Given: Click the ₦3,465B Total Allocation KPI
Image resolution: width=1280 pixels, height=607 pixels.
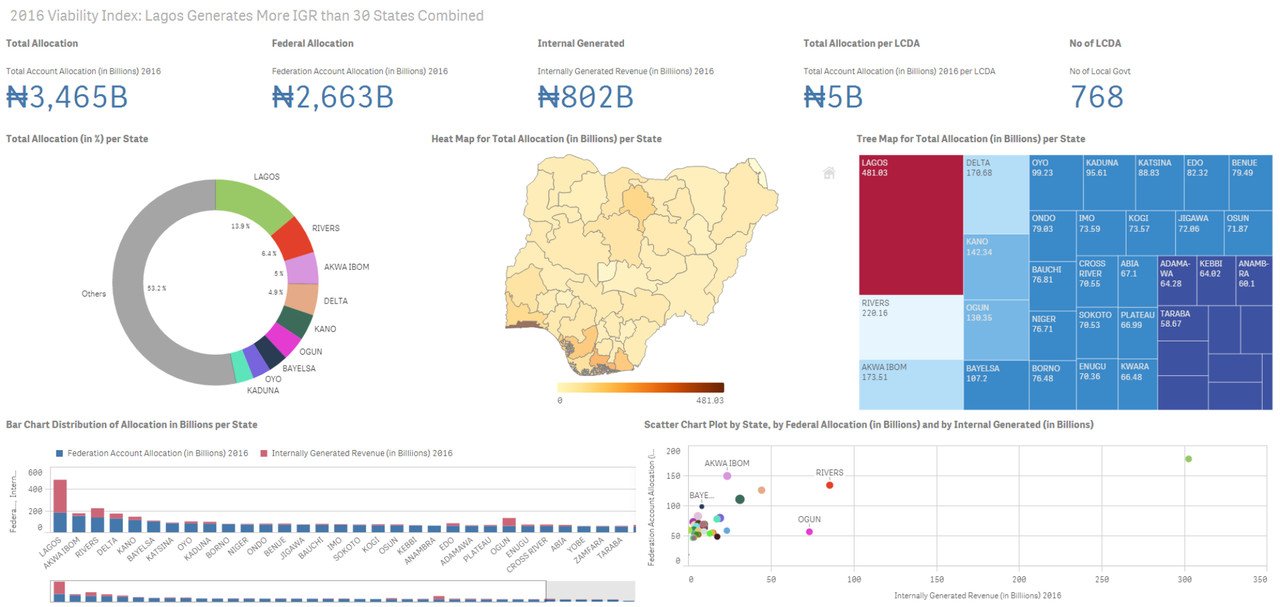Looking at the screenshot, I should pos(67,97).
